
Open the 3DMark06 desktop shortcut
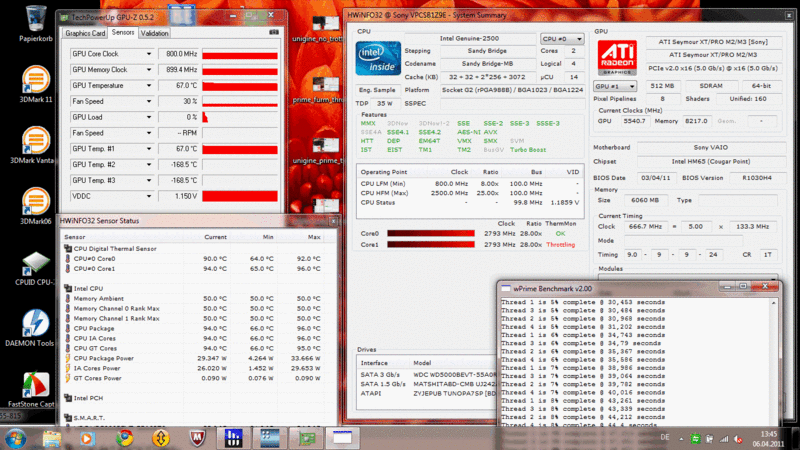(35, 207)
